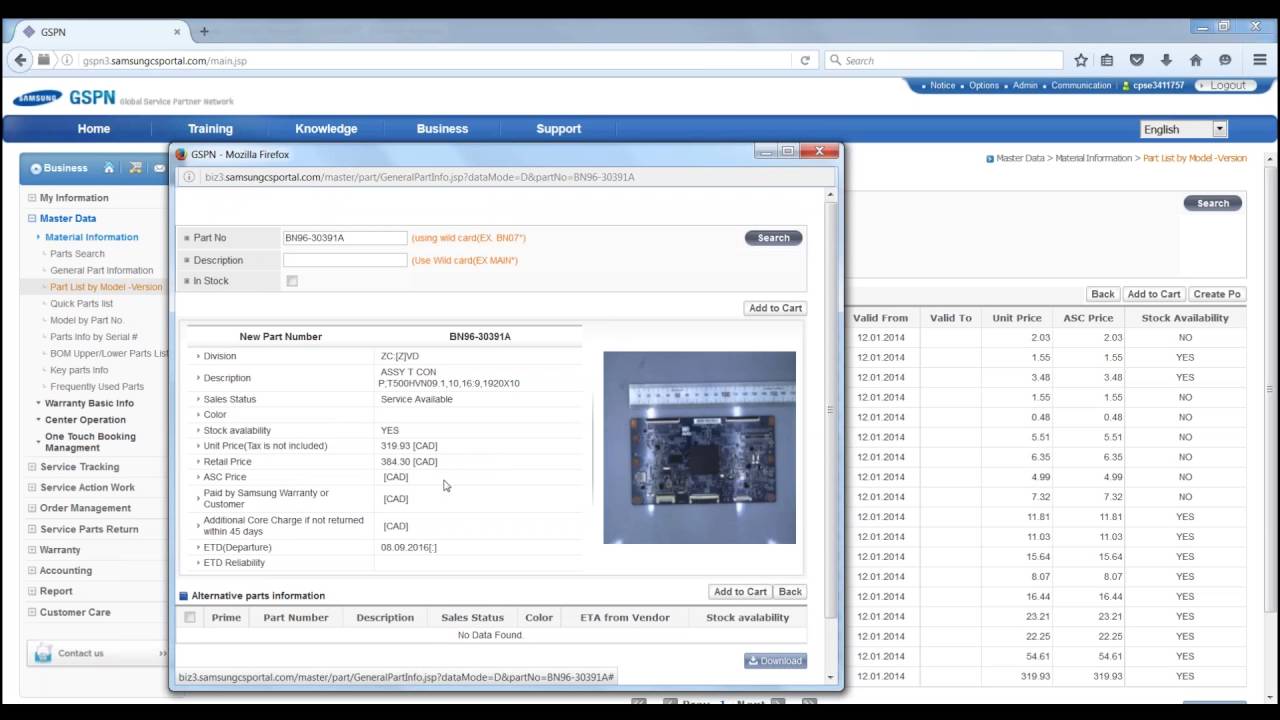Click the Notice link in top bar
Image resolution: width=1280 pixels, height=720 pixels.
[942, 86]
